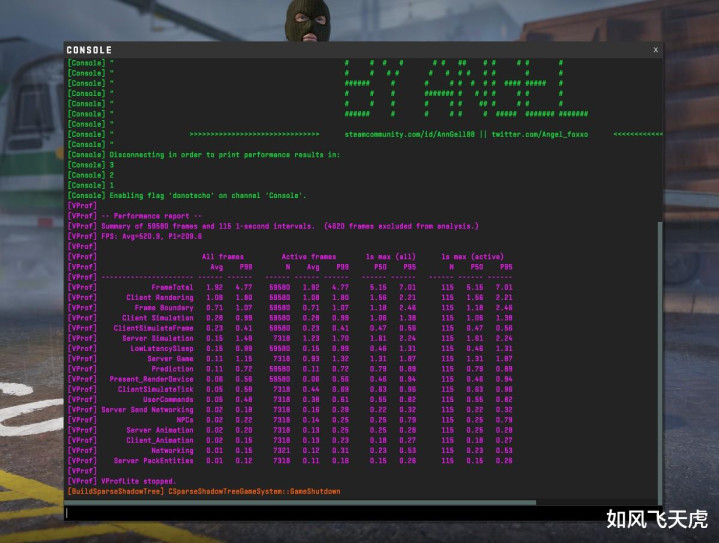Click the Server Simulation row label
719x543 pixels.
coord(157,338)
